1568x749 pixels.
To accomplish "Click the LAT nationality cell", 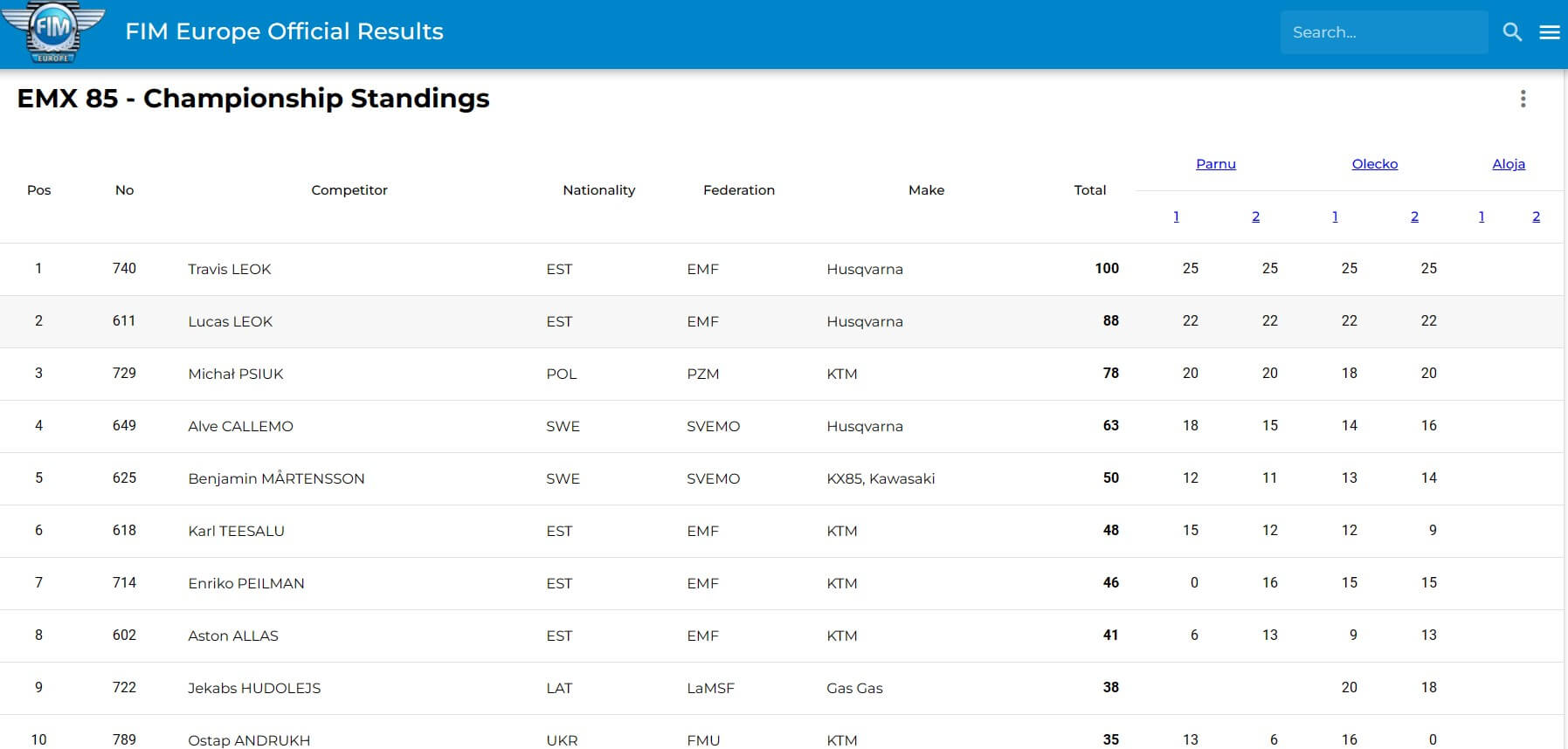I will click(x=559, y=688).
